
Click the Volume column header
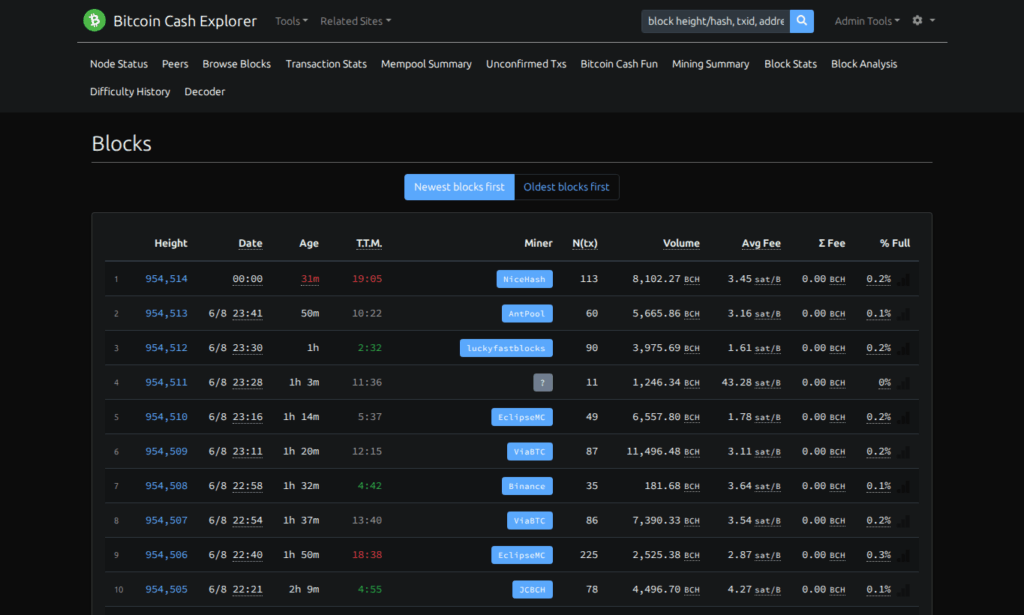tap(681, 243)
